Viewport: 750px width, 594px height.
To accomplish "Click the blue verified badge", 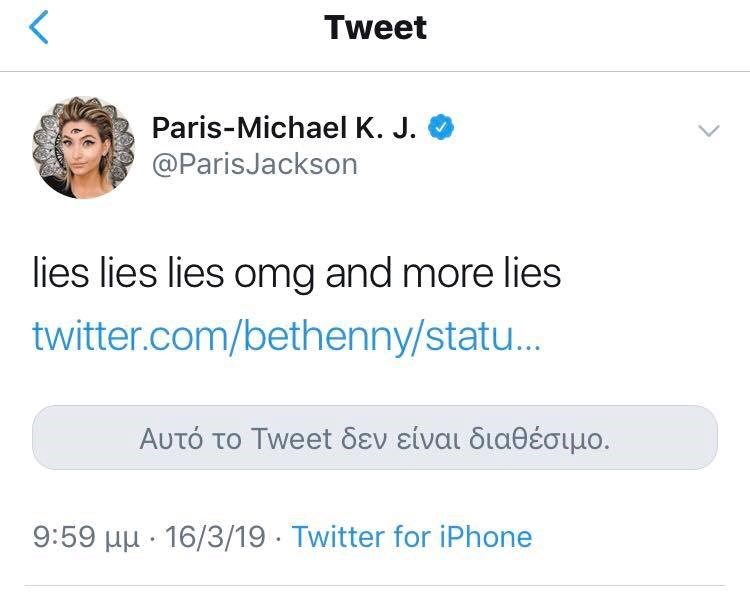I will [x=441, y=127].
